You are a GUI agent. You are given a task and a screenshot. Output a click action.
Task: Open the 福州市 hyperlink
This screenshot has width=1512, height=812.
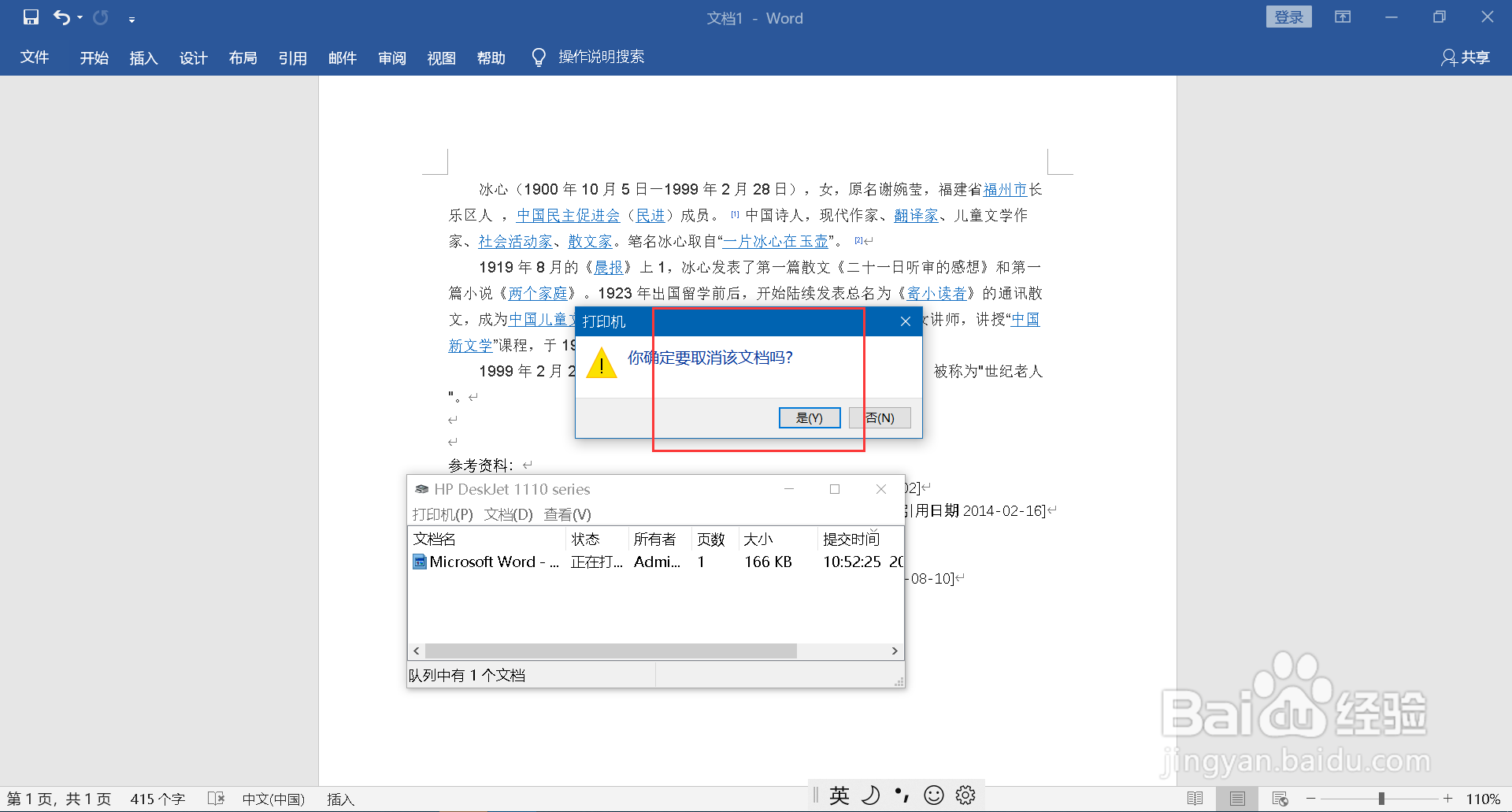(1006, 189)
